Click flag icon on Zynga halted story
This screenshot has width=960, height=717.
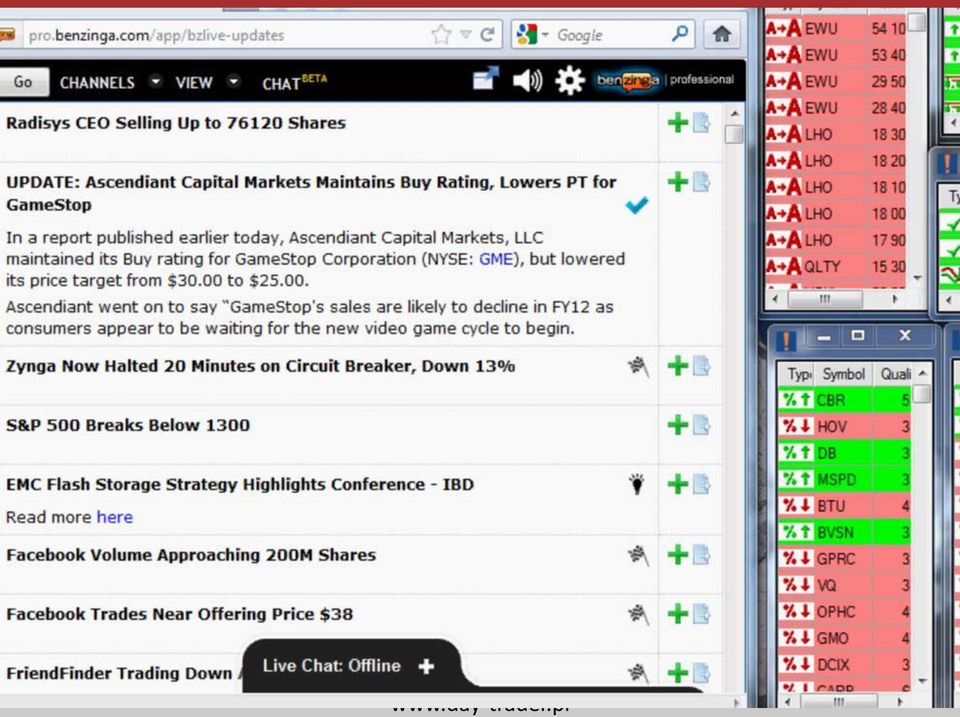tap(639, 367)
